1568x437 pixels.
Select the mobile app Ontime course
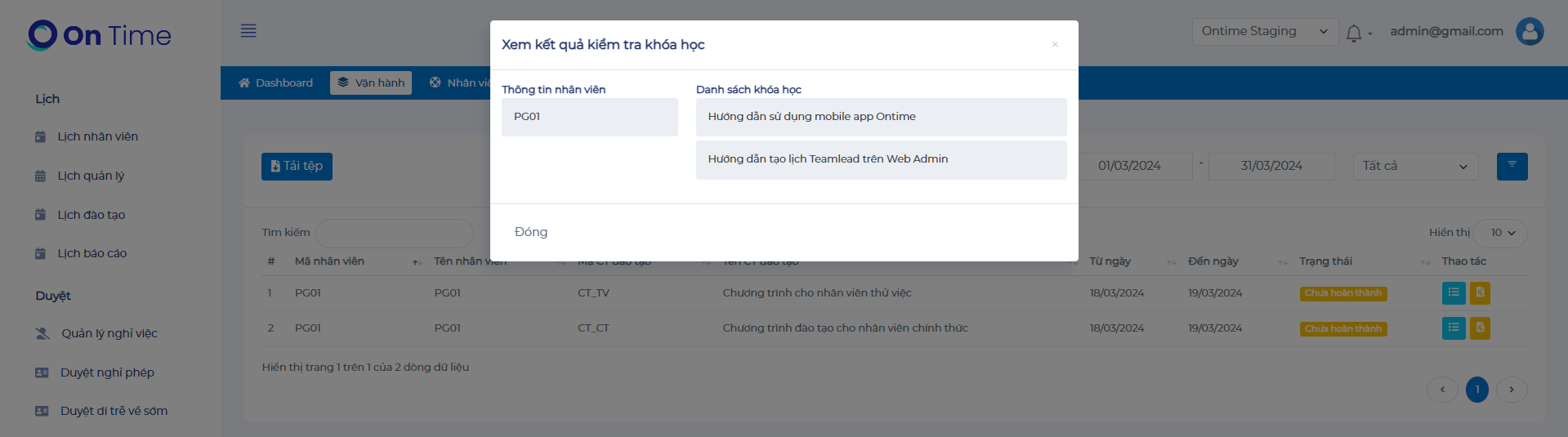click(x=881, y=117)
